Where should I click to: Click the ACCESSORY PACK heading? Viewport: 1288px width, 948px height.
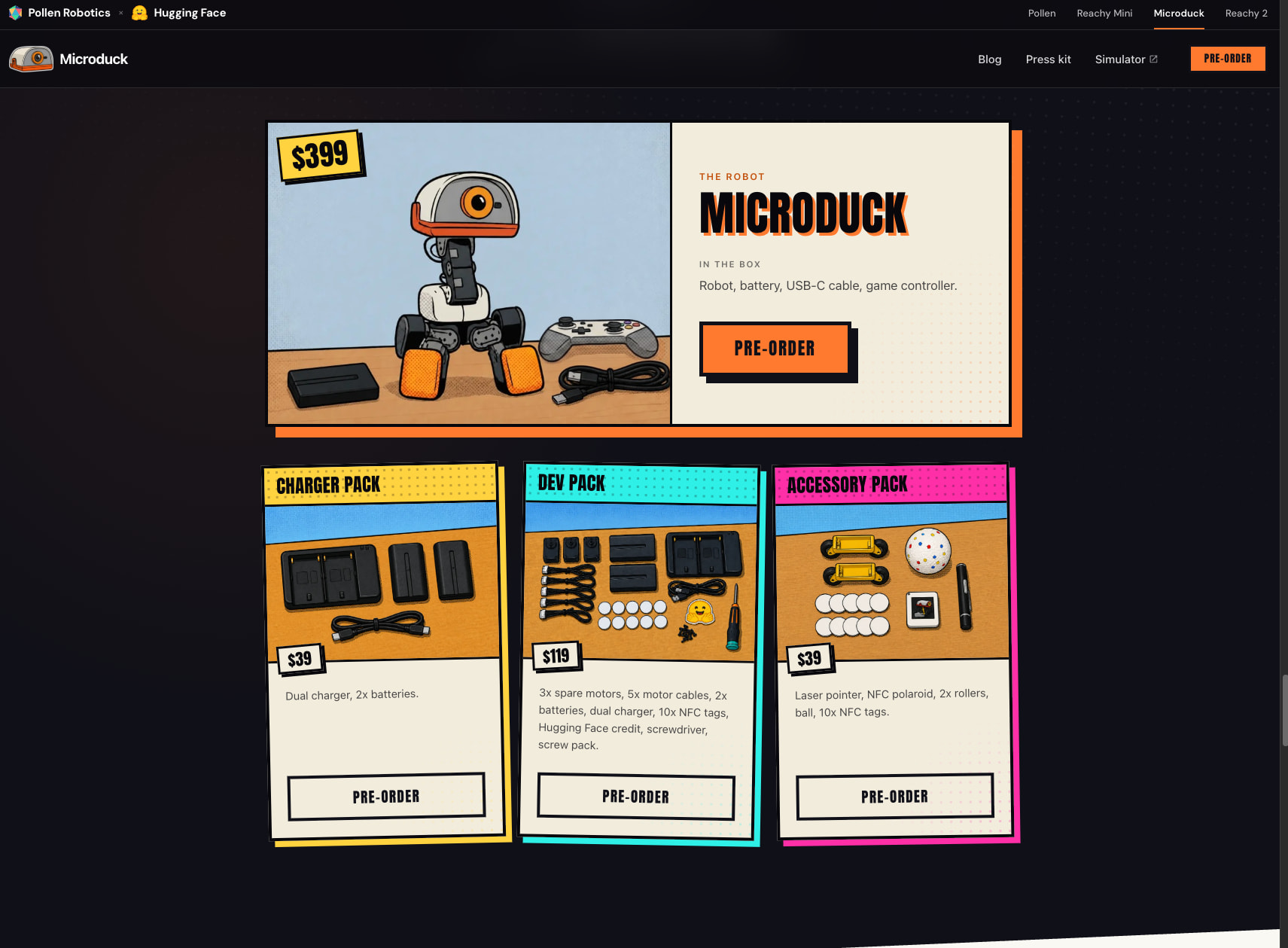click(847, 484)
